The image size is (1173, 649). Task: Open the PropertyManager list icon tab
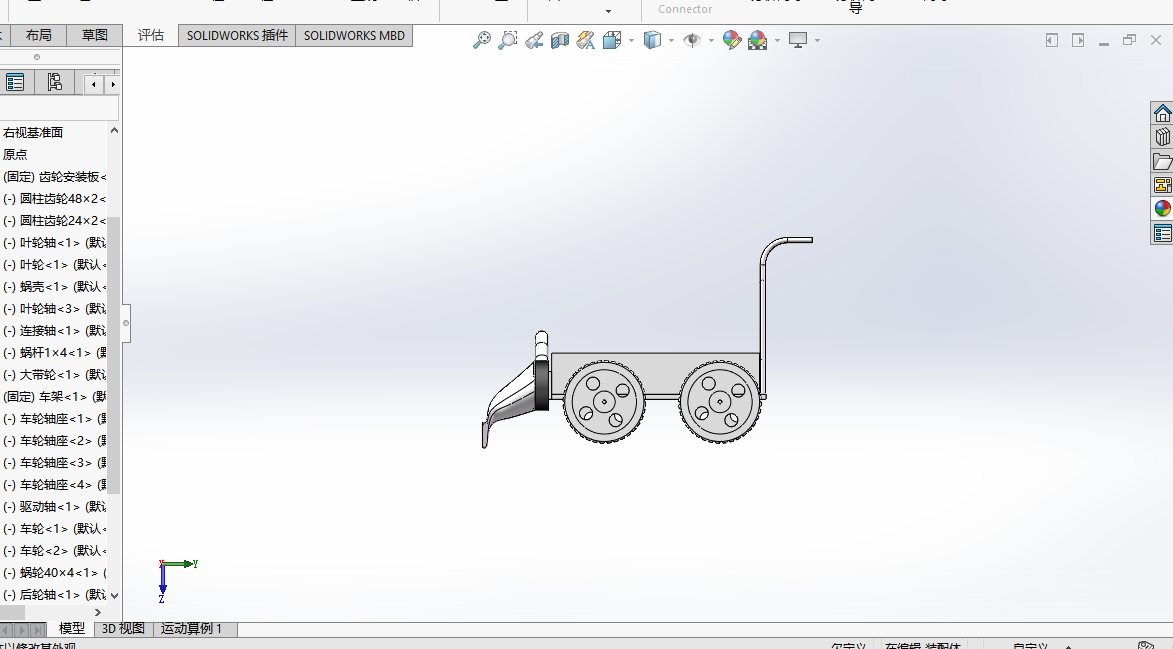pyautogui.click(x=15, y=82)
